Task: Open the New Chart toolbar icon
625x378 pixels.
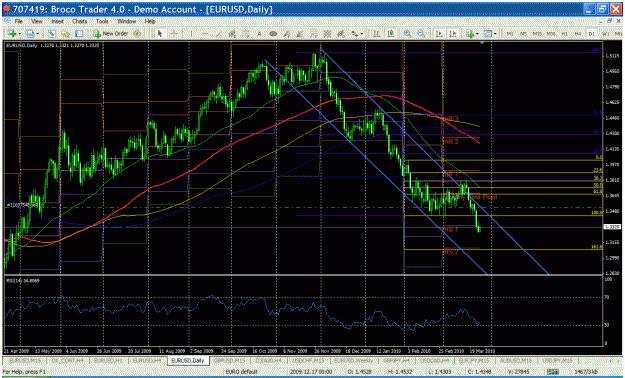Action: point(12,34)
